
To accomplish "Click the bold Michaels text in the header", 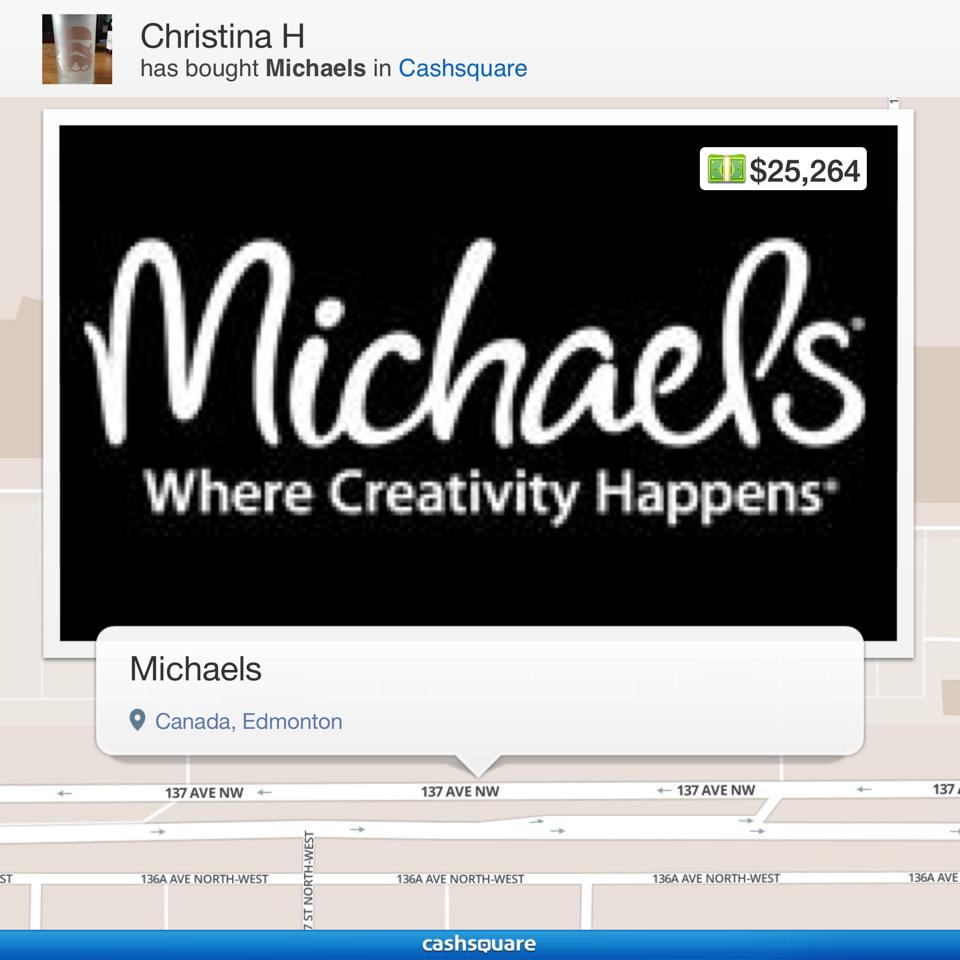I will [x=315, y=68].
